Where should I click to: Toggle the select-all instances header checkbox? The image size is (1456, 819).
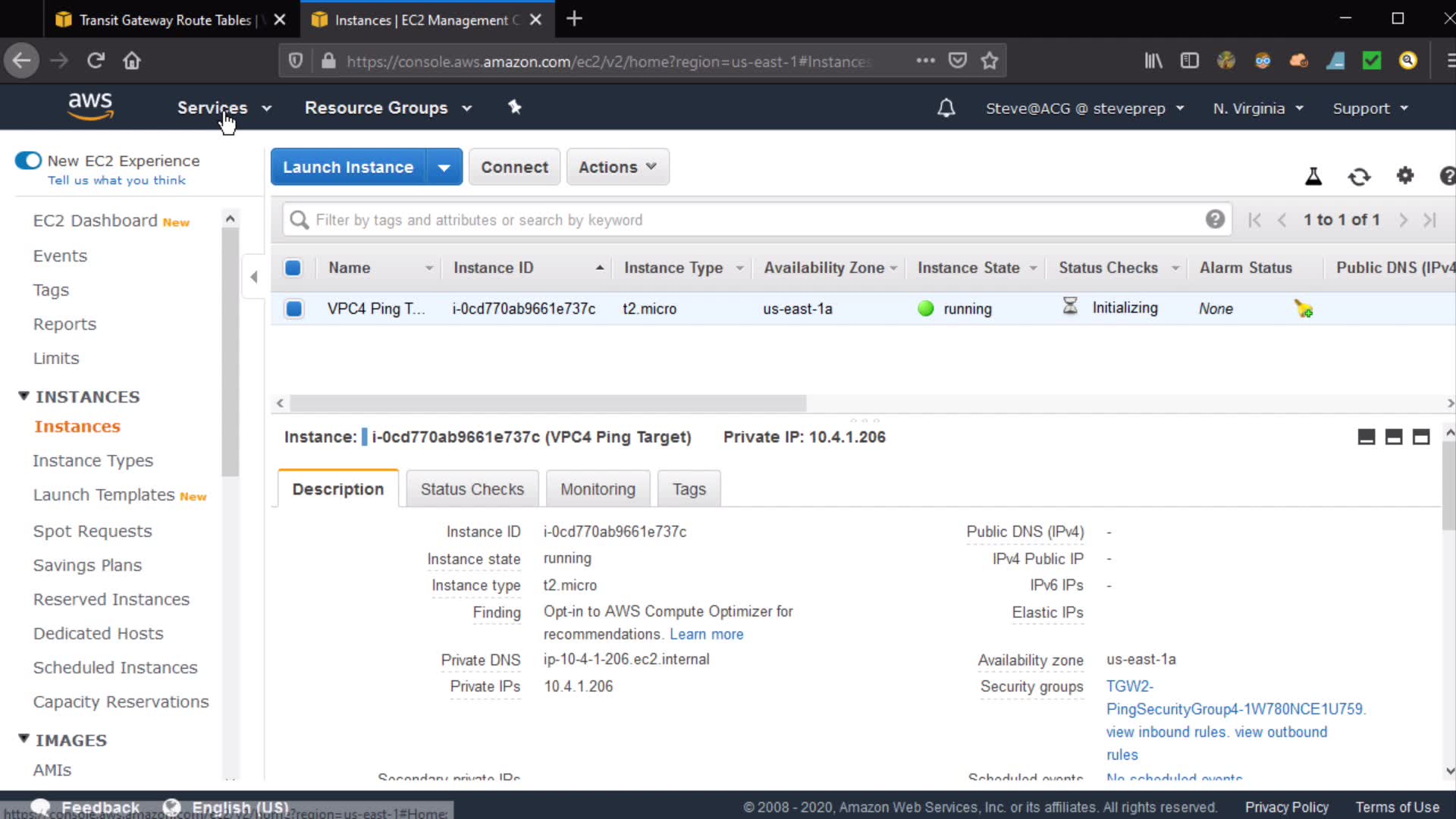pos(293,268)
